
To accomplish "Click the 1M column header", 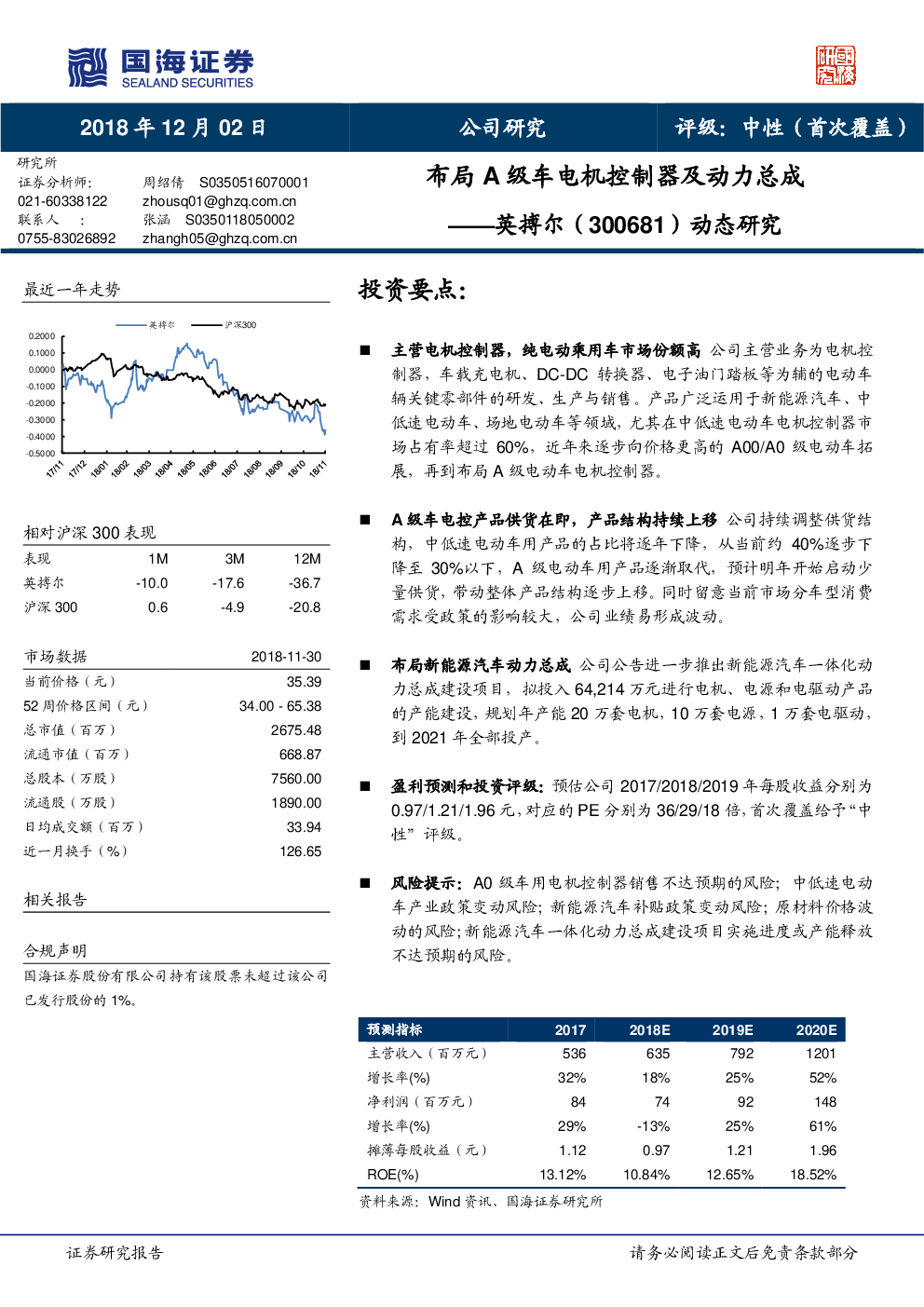I will (x=158, y=559).
